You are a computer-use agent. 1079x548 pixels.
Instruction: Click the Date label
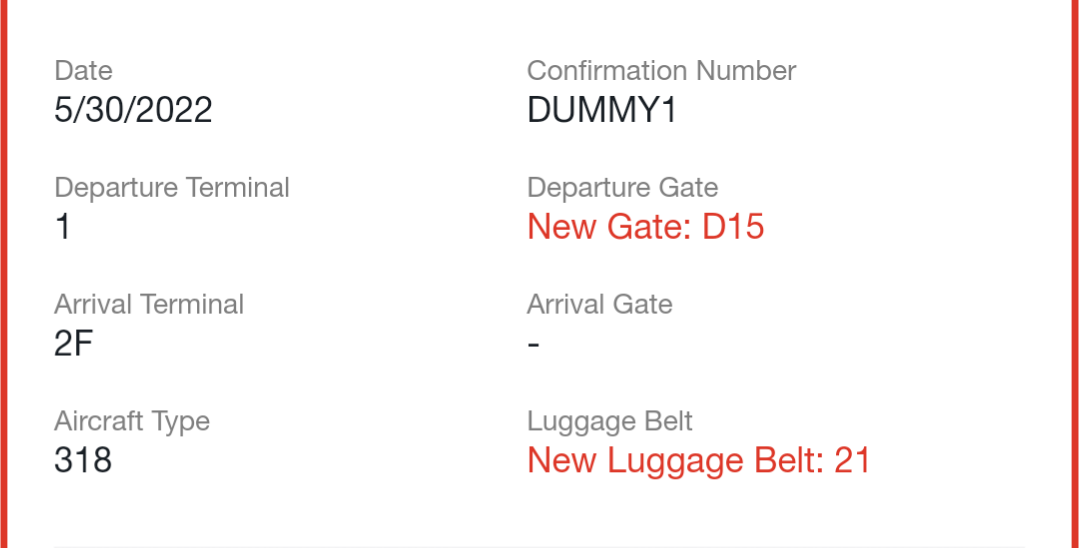coord(83,70)
